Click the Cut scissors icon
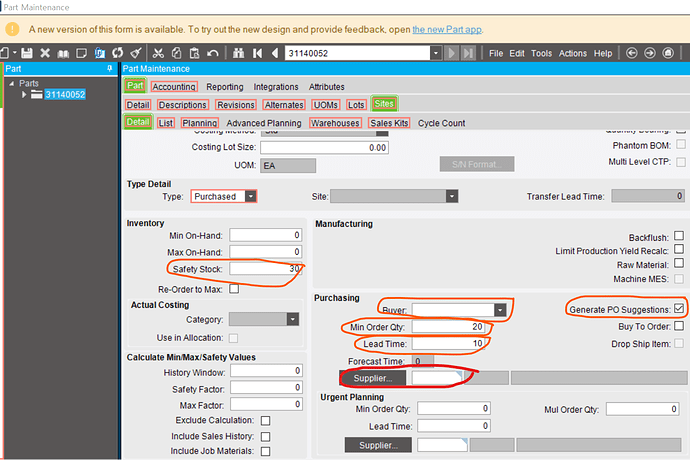This screenshot has height=460, width=690. tap(158, 53)
